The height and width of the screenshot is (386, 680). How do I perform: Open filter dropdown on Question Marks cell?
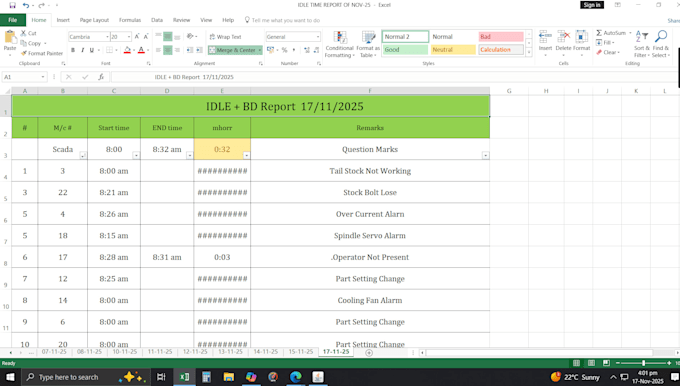(x=485, y=156)
